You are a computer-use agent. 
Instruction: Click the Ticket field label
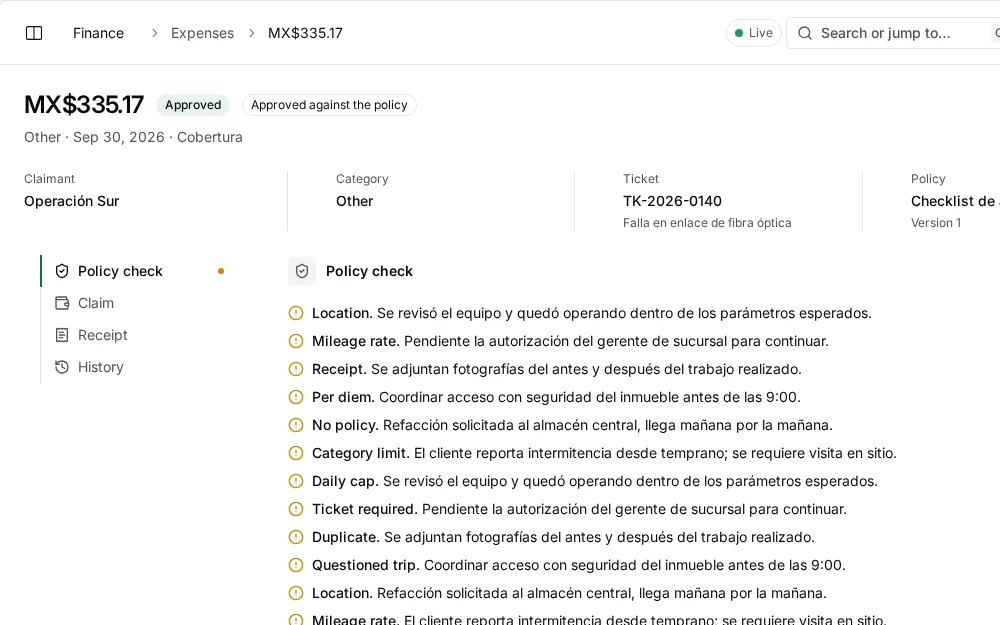click(641, 179)
